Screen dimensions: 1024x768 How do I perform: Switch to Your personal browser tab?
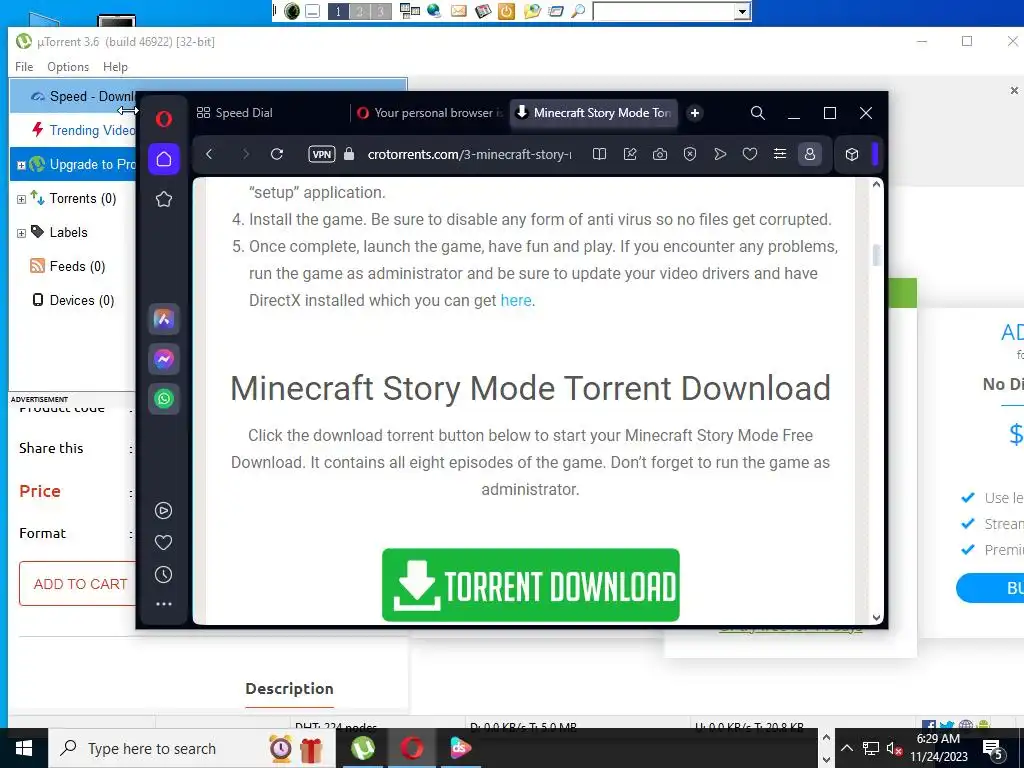(x=430, y=113)
